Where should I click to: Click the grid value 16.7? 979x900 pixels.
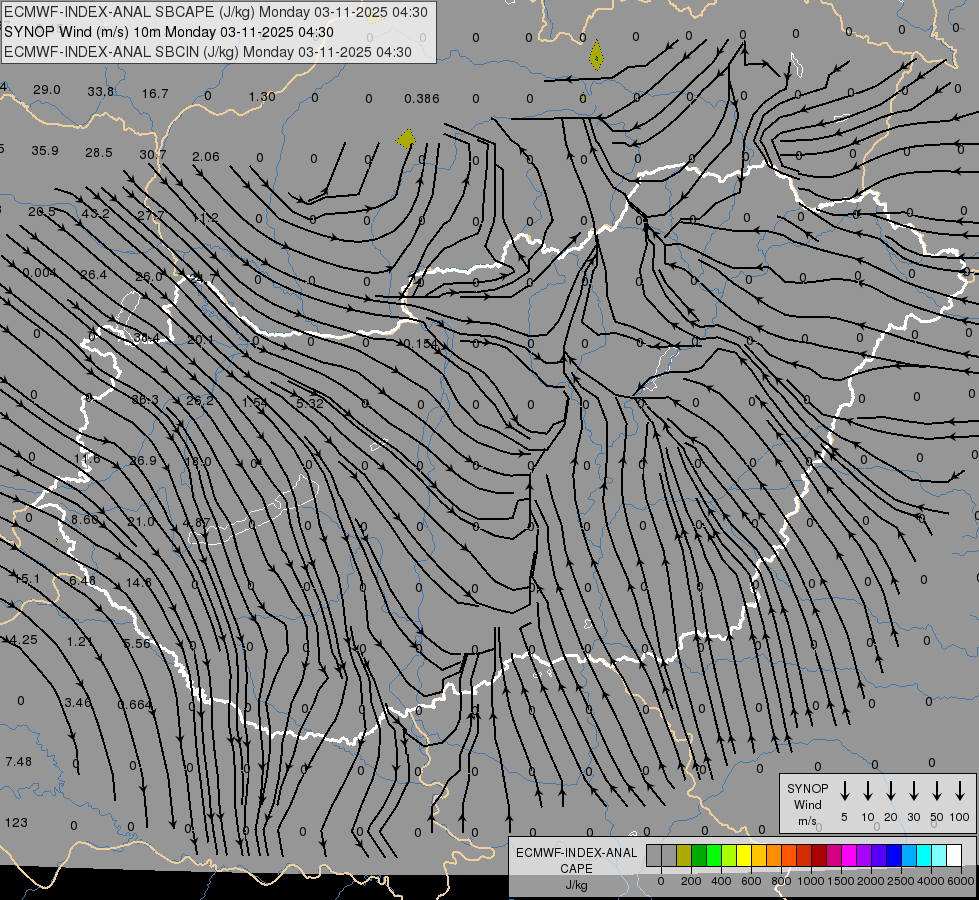(155, 94)
